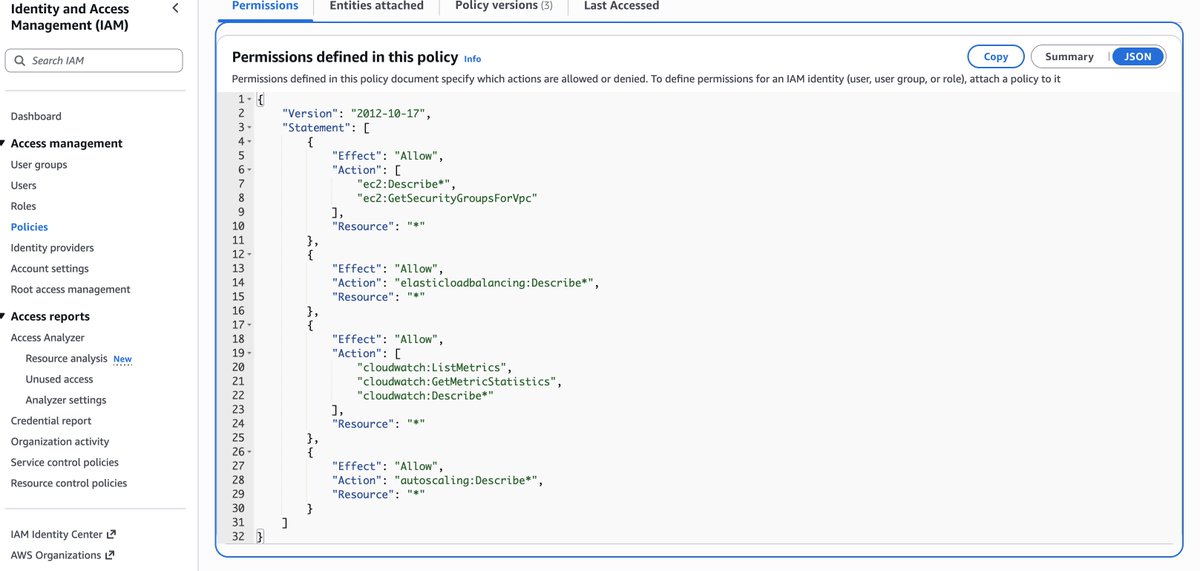Switch to JSON view

1138,57
